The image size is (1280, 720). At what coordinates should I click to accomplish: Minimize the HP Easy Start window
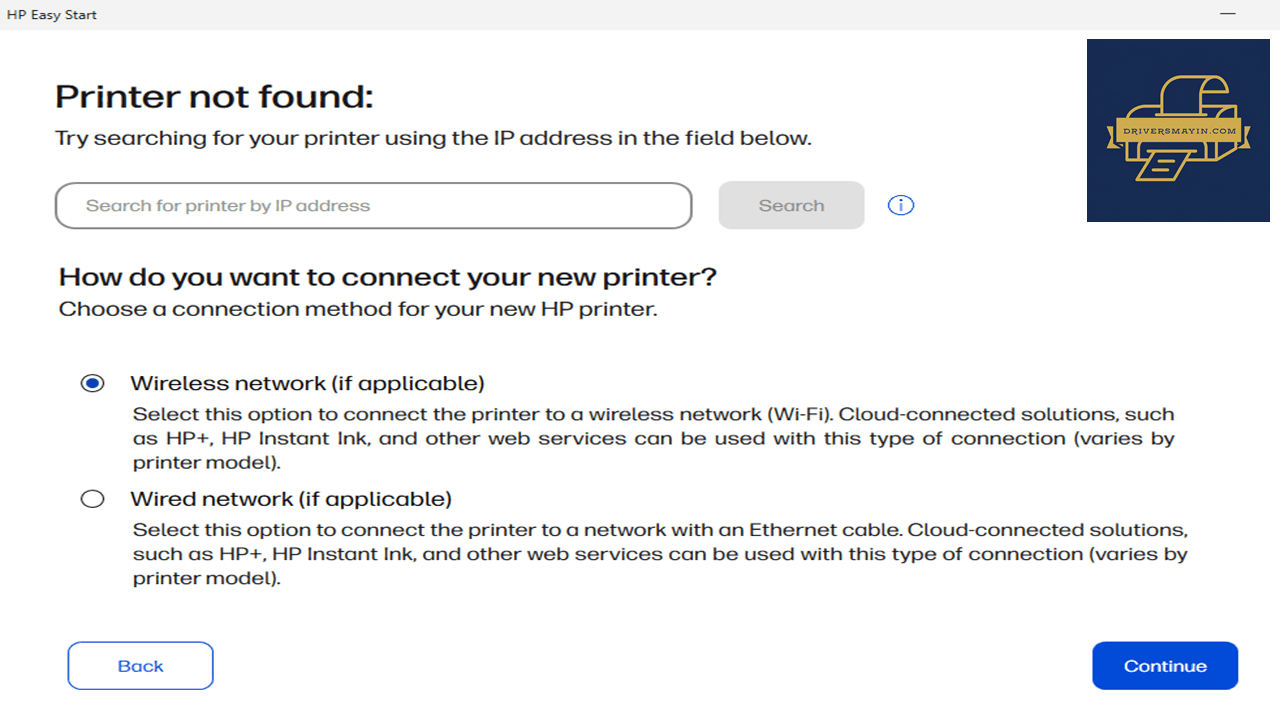click(x=1228, y=14)
